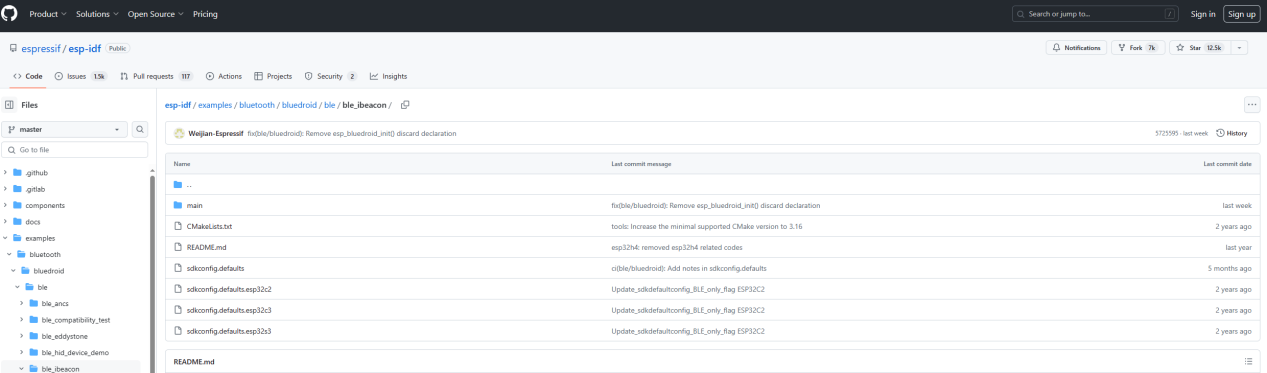Collapse the bluetooth folder chevron
Screen dimensions: 1267x373
click(x=10, y=254)
